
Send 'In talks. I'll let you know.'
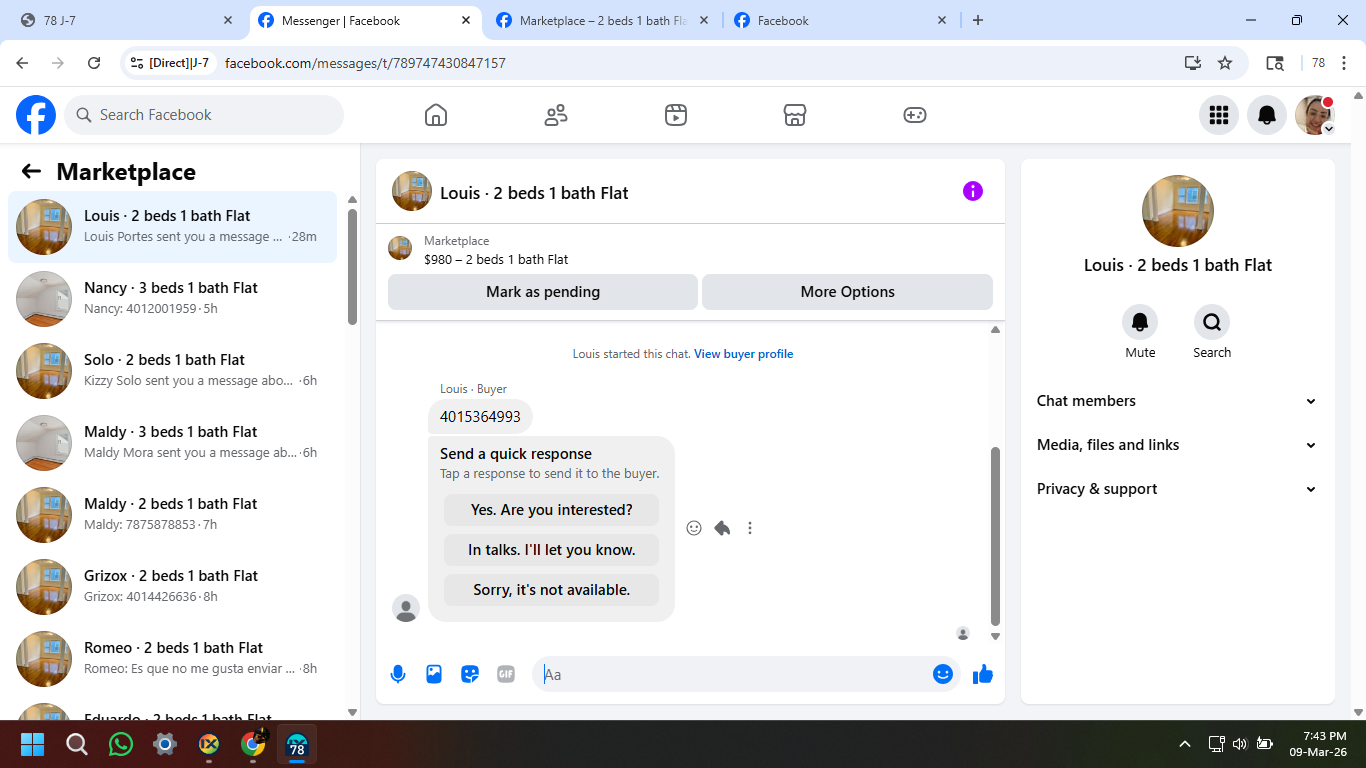point(552,550)
